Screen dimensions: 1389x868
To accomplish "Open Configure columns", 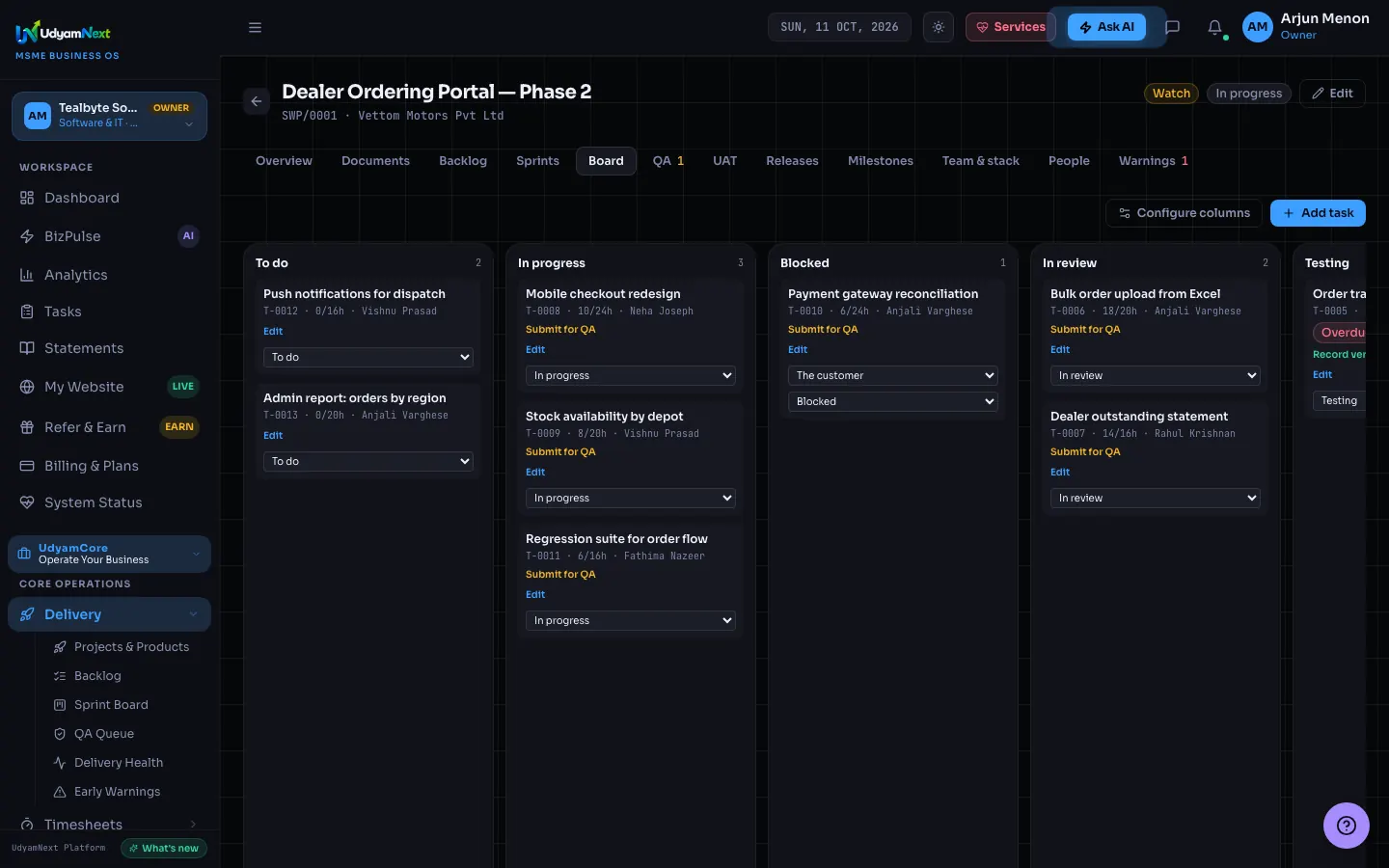I will pyautogui.click(x=1184, y=213).
